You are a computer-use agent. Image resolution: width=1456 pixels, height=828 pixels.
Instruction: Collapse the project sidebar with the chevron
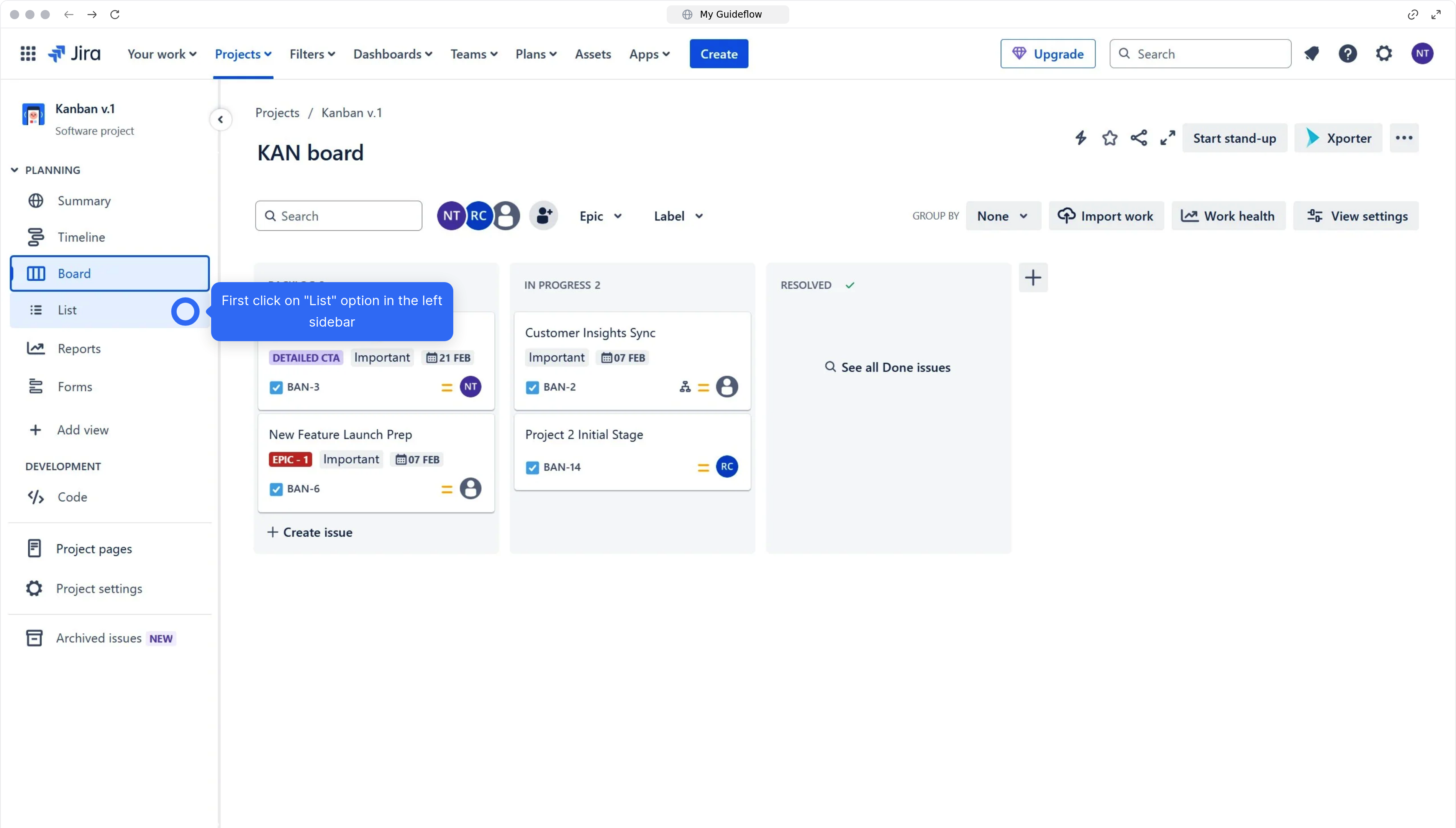tap(220, 119)
